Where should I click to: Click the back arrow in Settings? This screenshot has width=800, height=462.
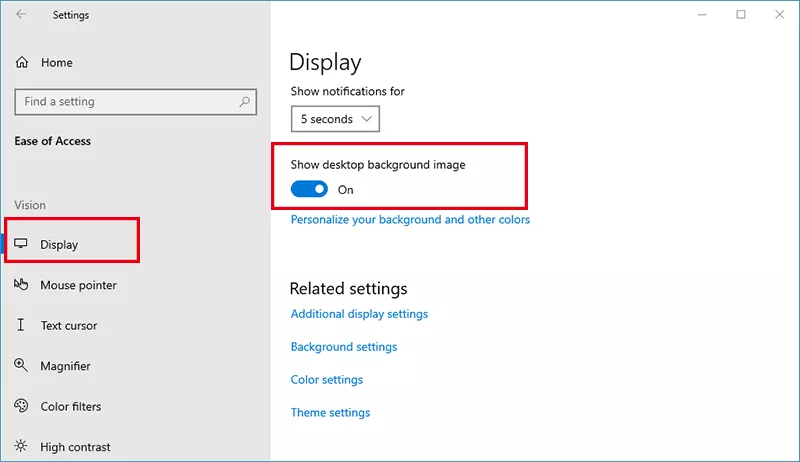[21, 14]
